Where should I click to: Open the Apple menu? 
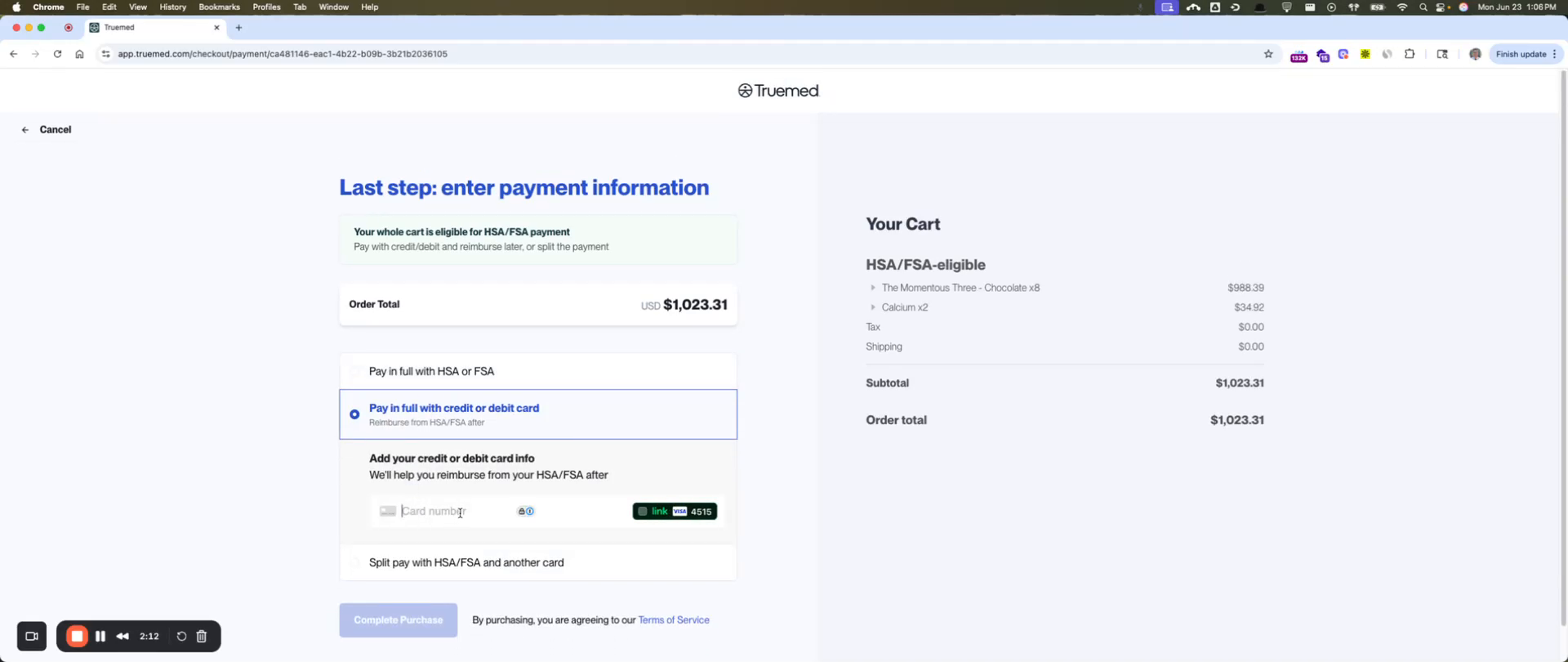tap(16, 7)
